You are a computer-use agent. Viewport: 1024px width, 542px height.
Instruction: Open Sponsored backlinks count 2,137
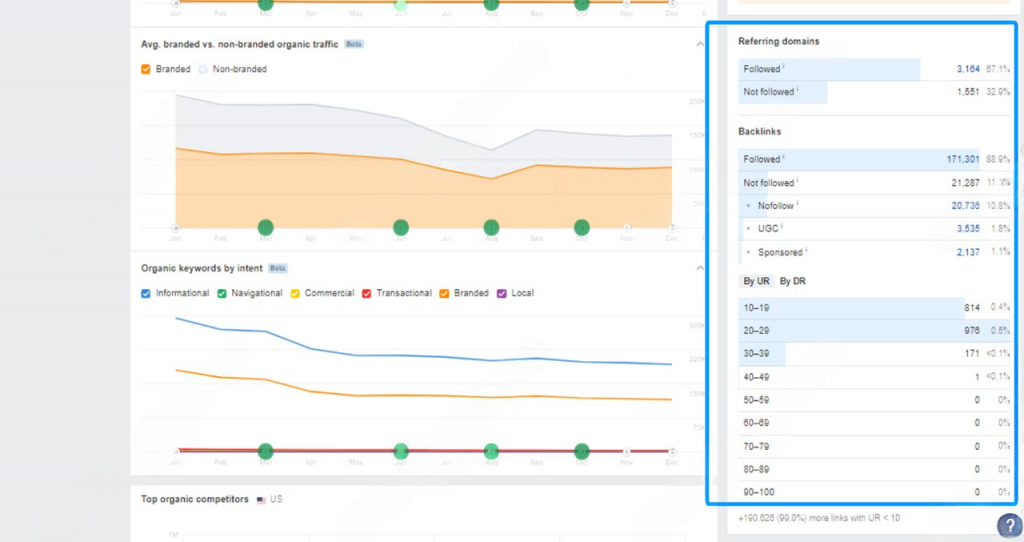[968, 252]
